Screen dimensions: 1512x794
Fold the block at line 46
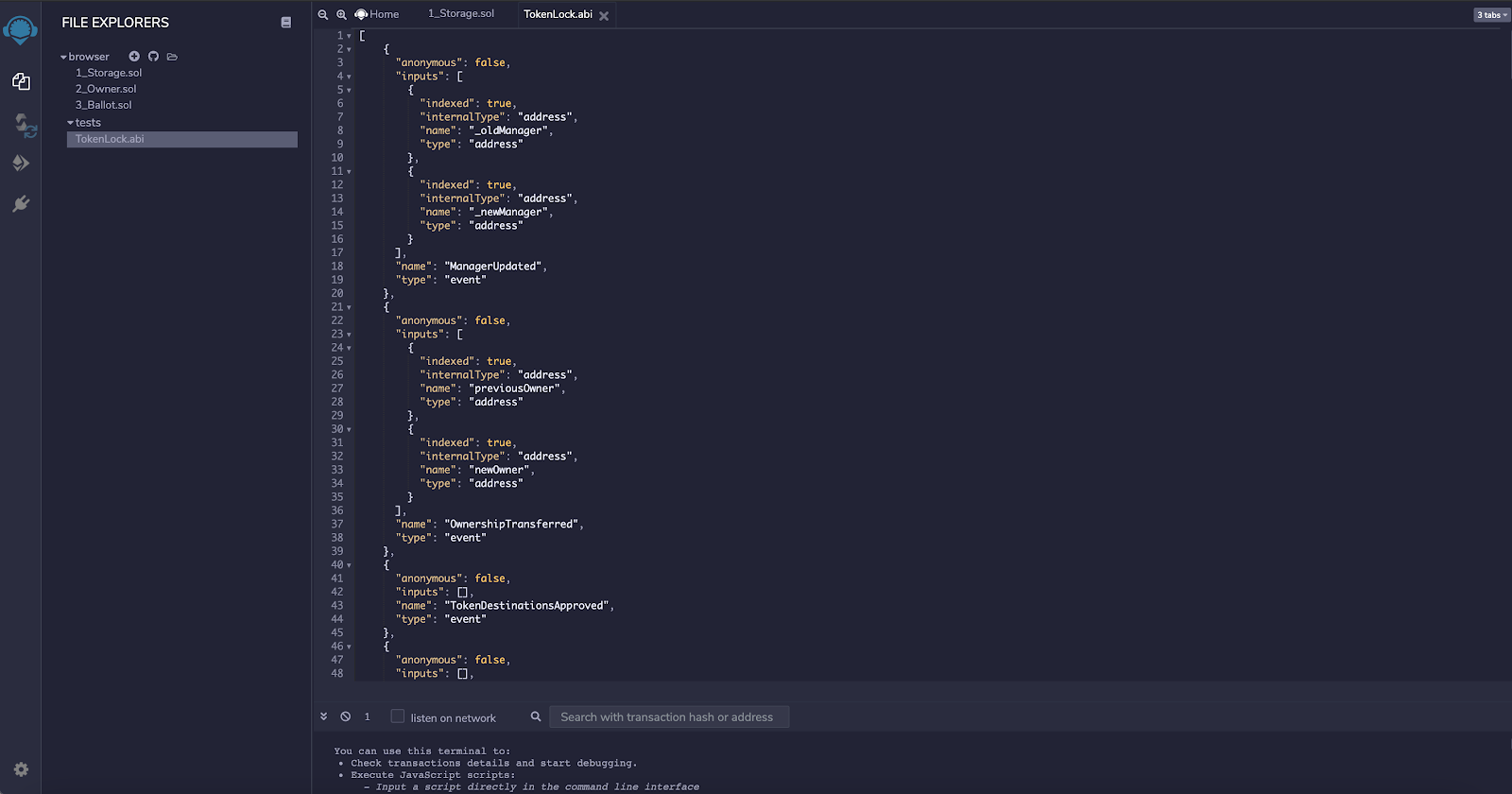349,647
